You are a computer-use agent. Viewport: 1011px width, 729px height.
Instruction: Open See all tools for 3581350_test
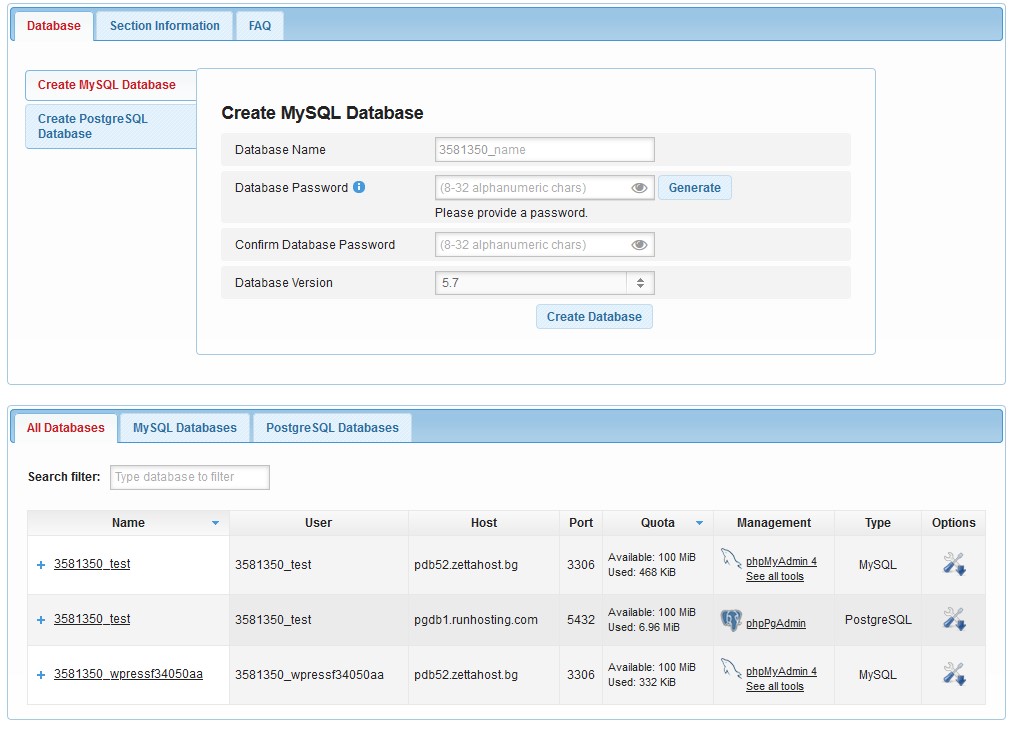pos(774,576)
